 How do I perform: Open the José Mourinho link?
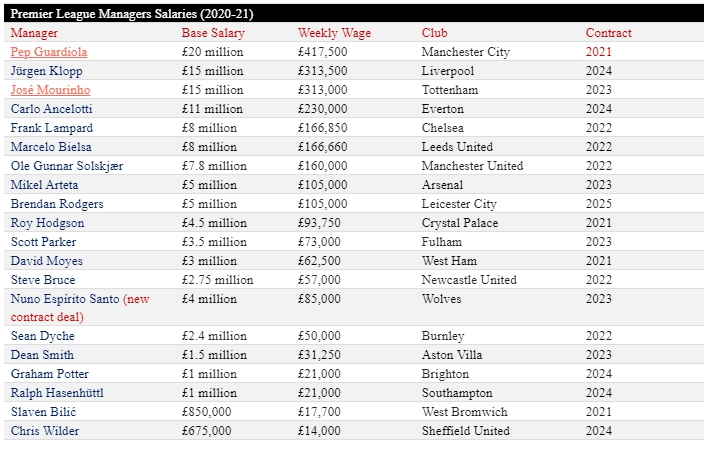click(50, 90)
